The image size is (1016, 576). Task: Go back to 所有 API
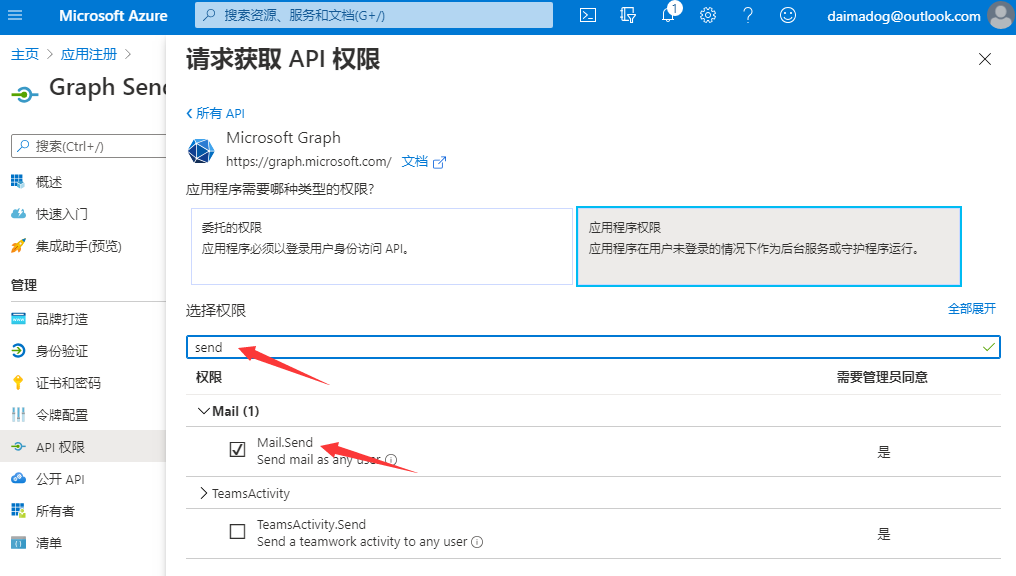coord(216,113)
